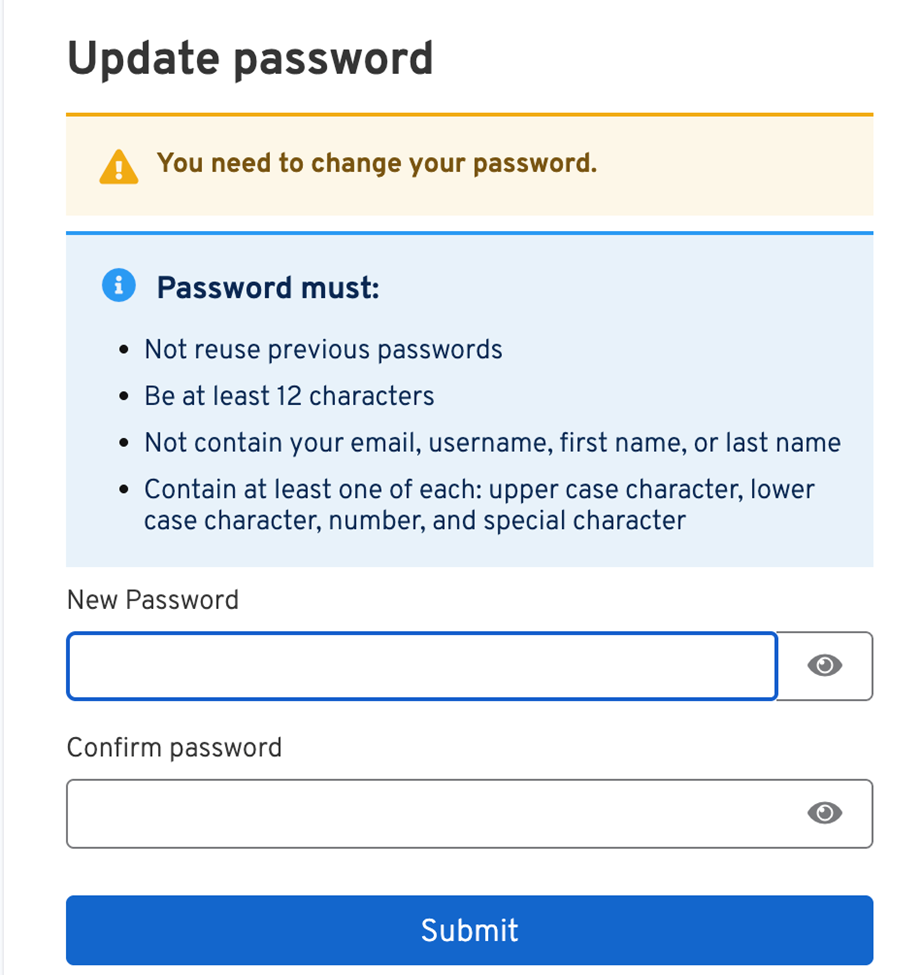
Task: Click the Update password heading
Action: point(250,58)
